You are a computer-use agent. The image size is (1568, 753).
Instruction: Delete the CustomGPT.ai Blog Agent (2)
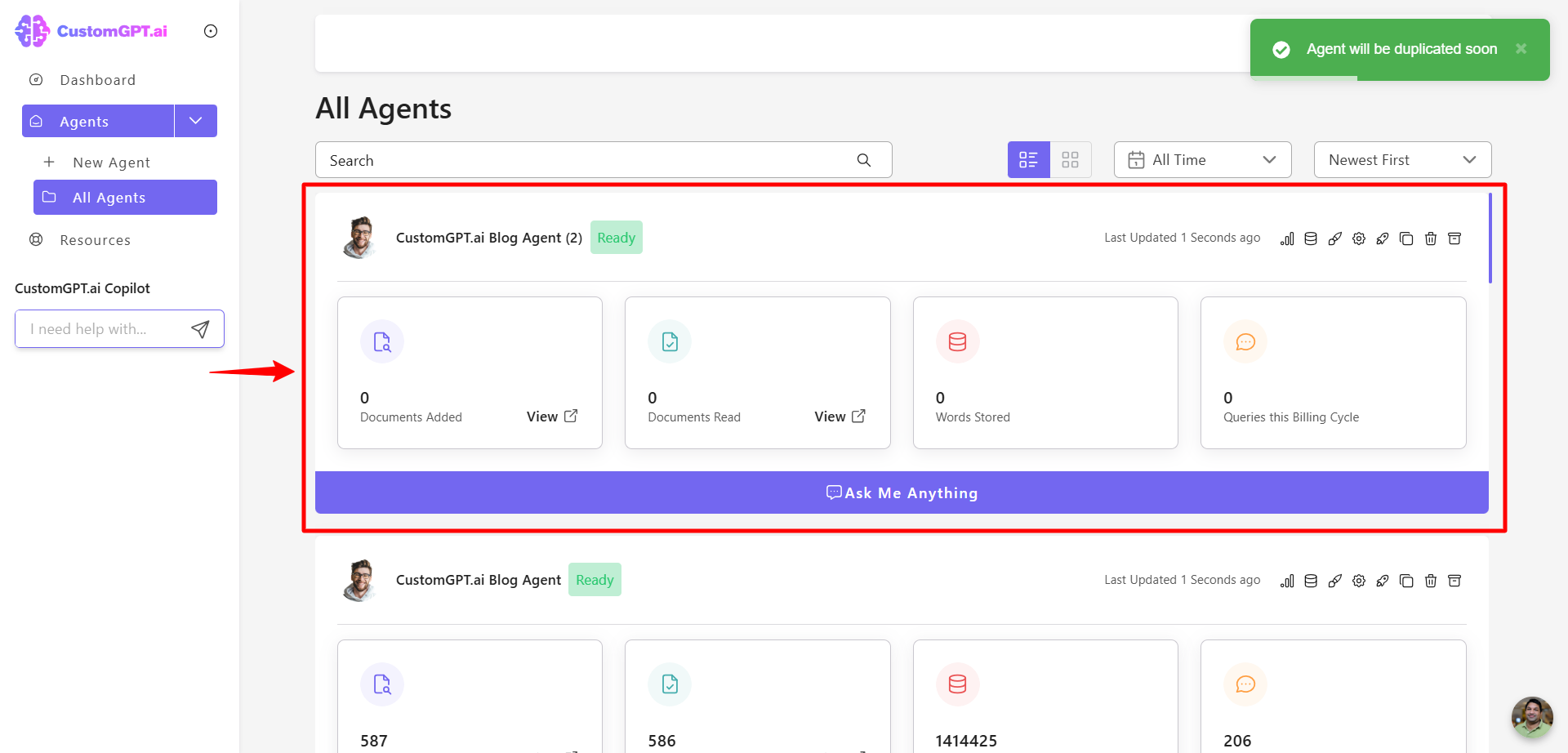[1431, 238]
